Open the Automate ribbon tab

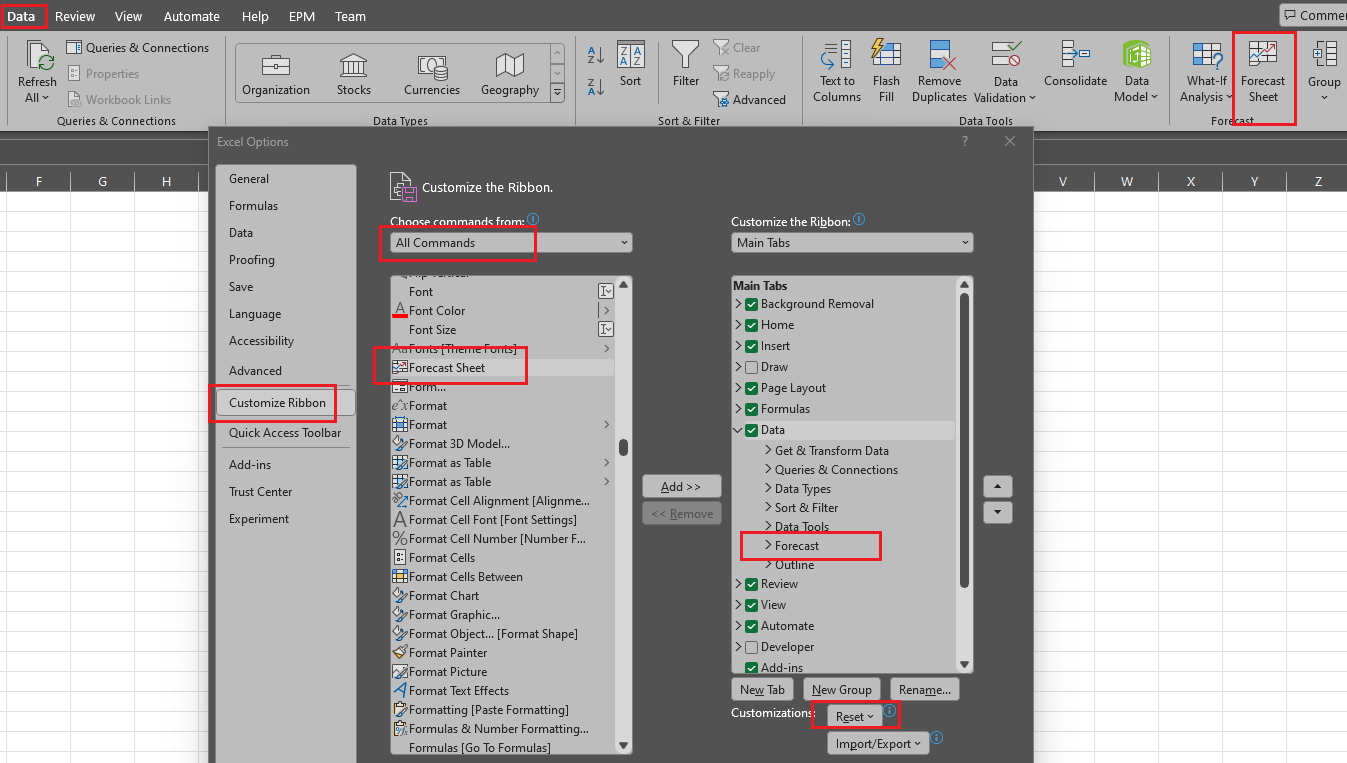click(x=191, y=17)
